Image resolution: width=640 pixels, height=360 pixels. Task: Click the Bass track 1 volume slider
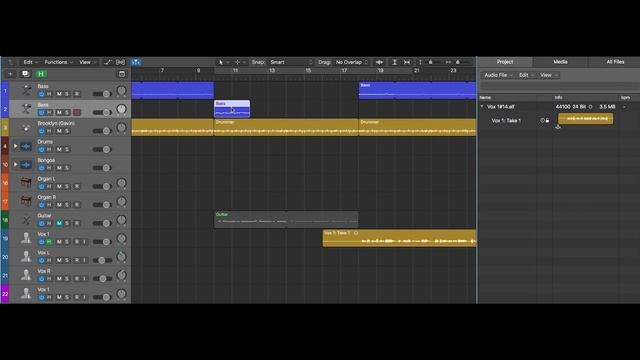tap(102, 94)
